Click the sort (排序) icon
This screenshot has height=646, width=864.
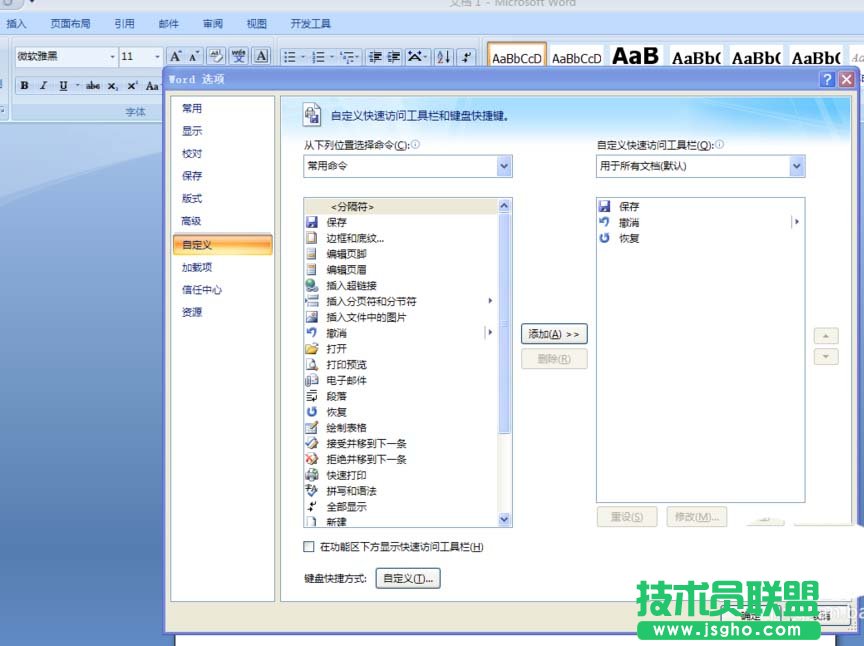coord(445,57)
